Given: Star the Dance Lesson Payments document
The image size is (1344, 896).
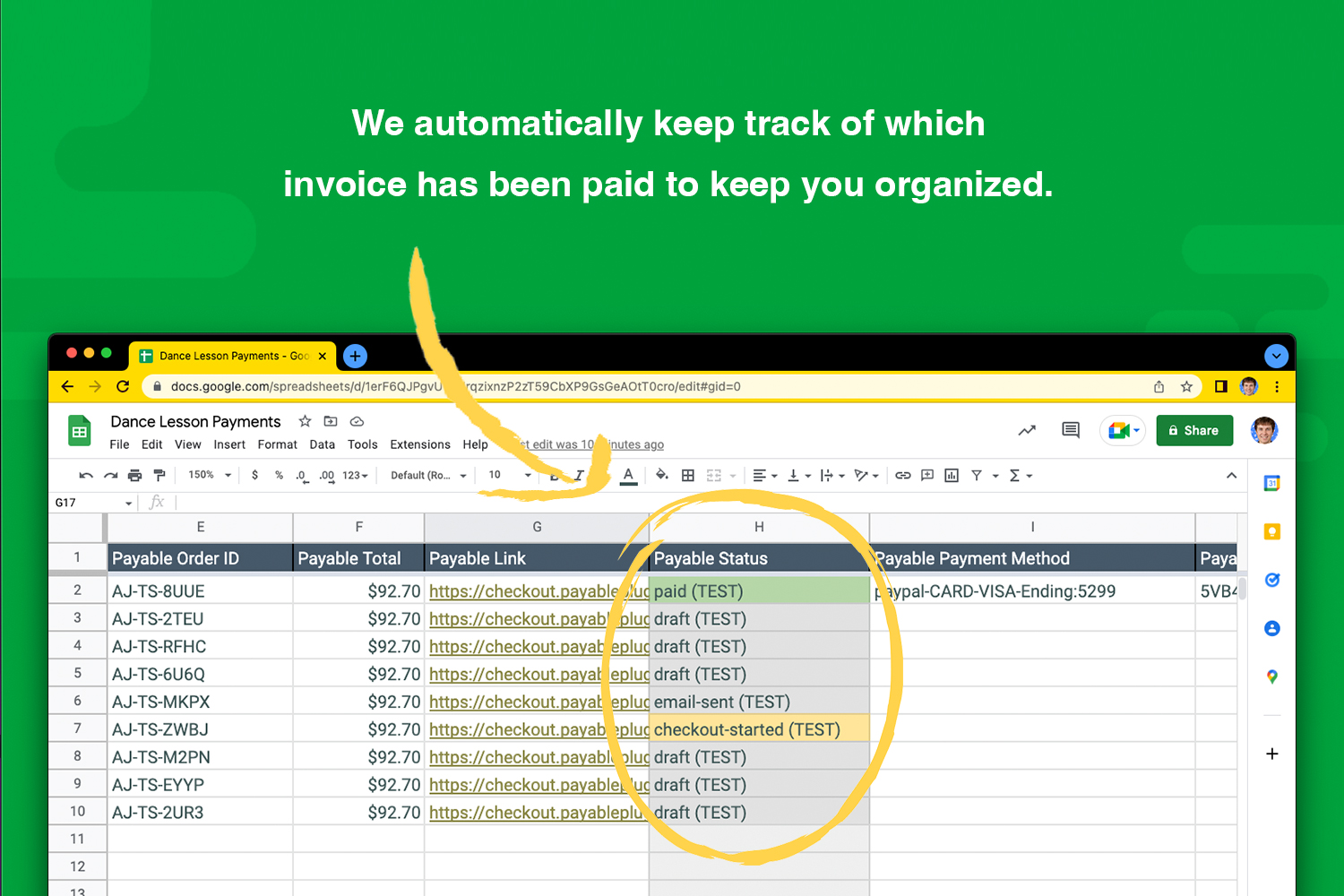Looking at the screenshot, I should (305, 421).
